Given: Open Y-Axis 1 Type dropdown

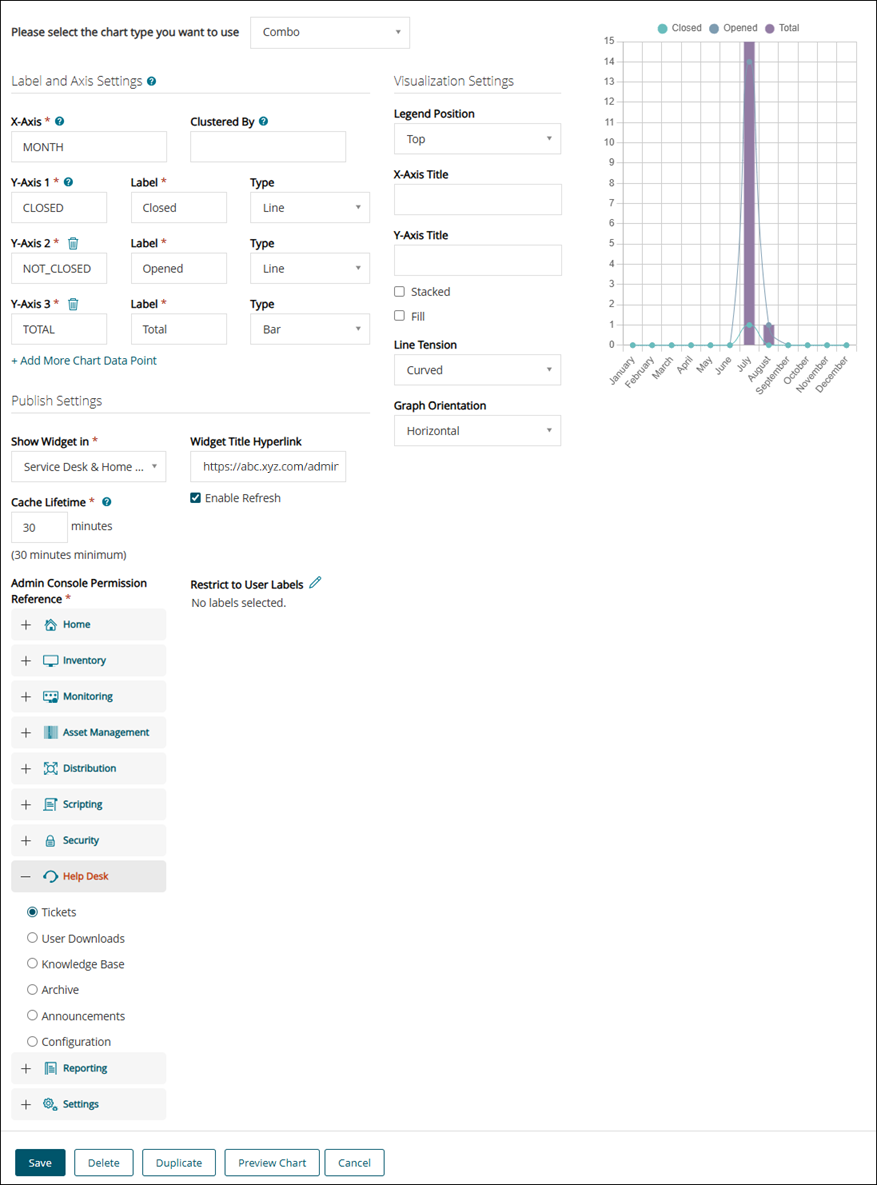Looking at the screenshot, I should tap(310, 208).
